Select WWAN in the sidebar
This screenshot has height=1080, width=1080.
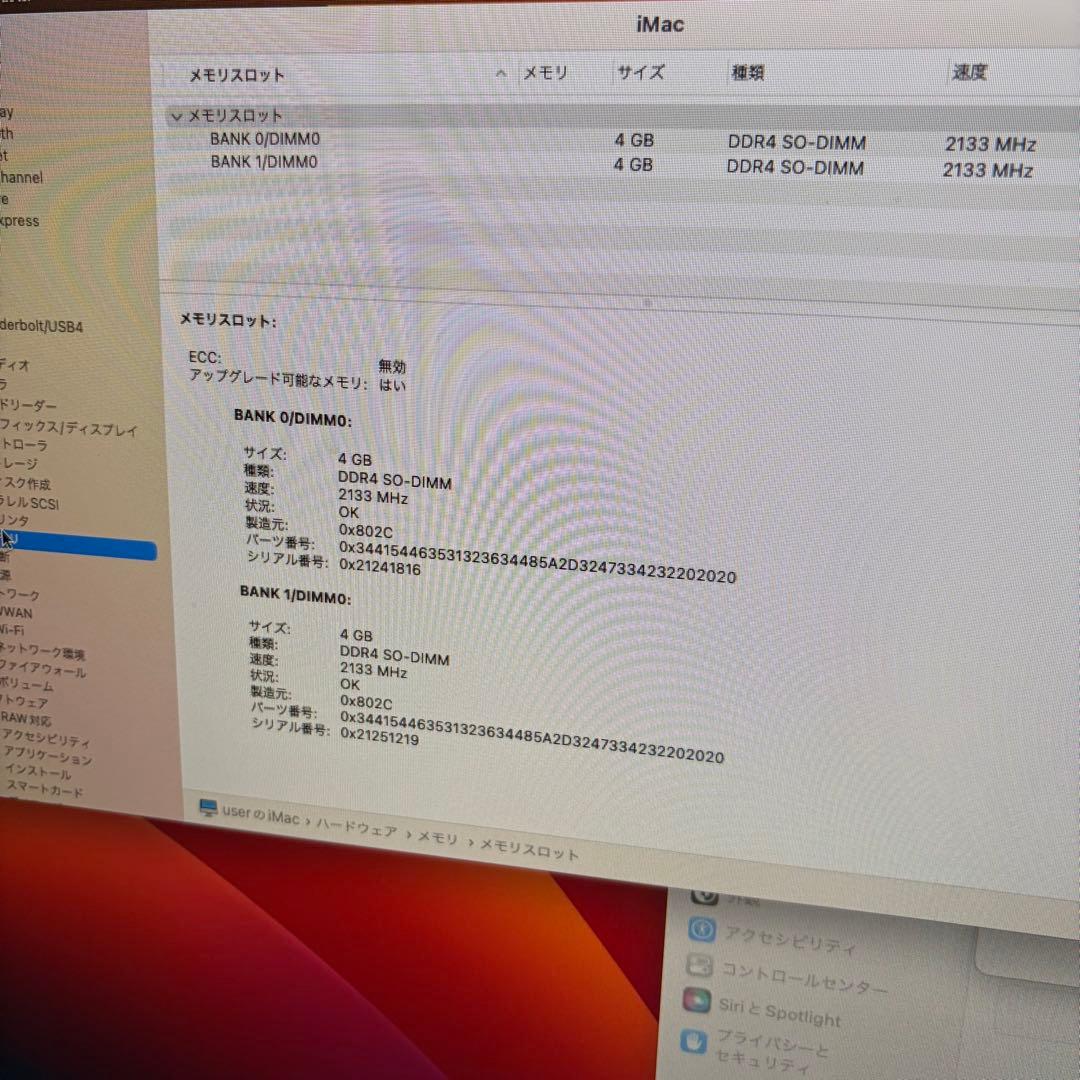16,612
